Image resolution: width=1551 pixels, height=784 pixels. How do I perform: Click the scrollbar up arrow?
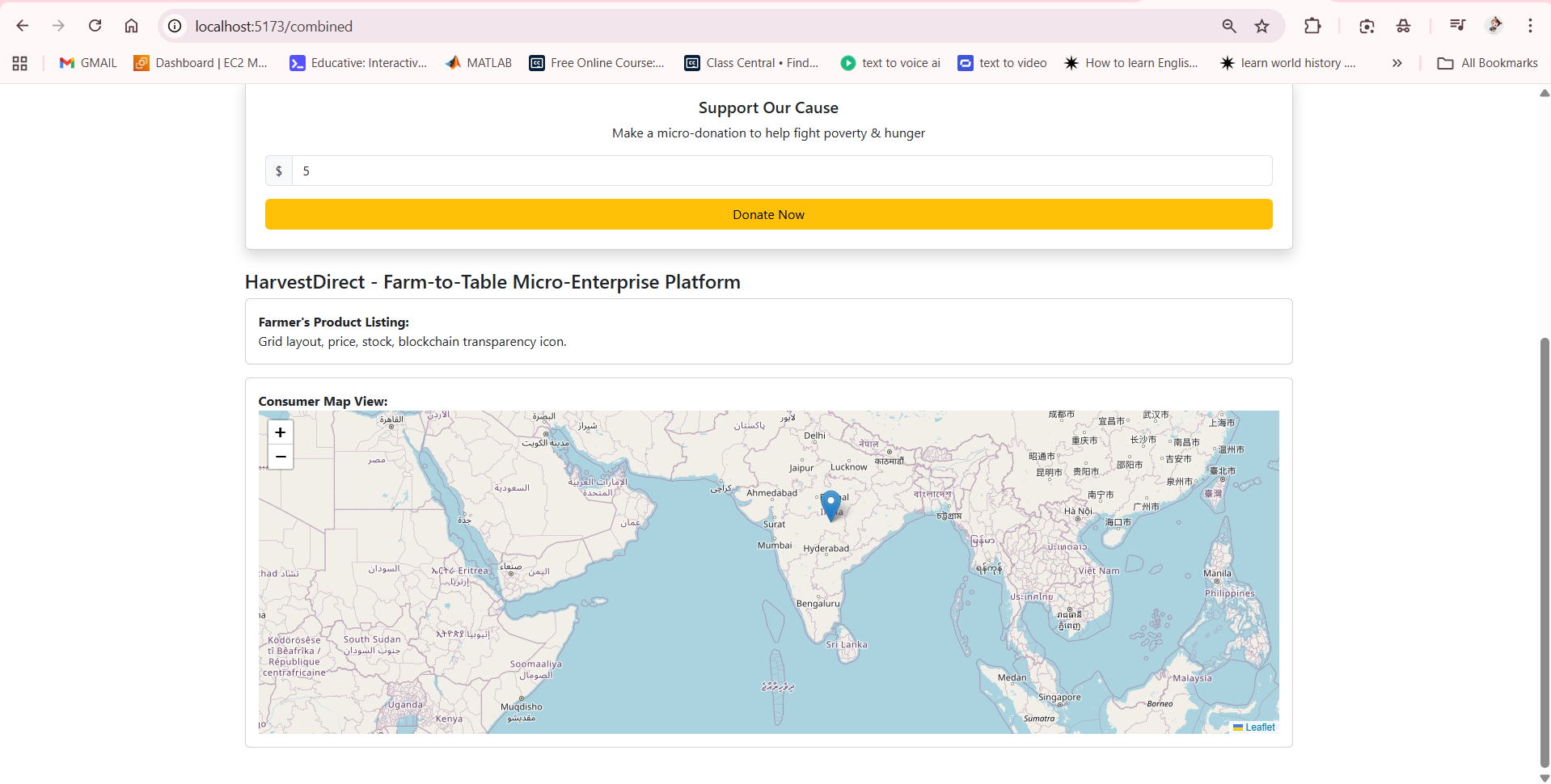[x=1545, y=93]
